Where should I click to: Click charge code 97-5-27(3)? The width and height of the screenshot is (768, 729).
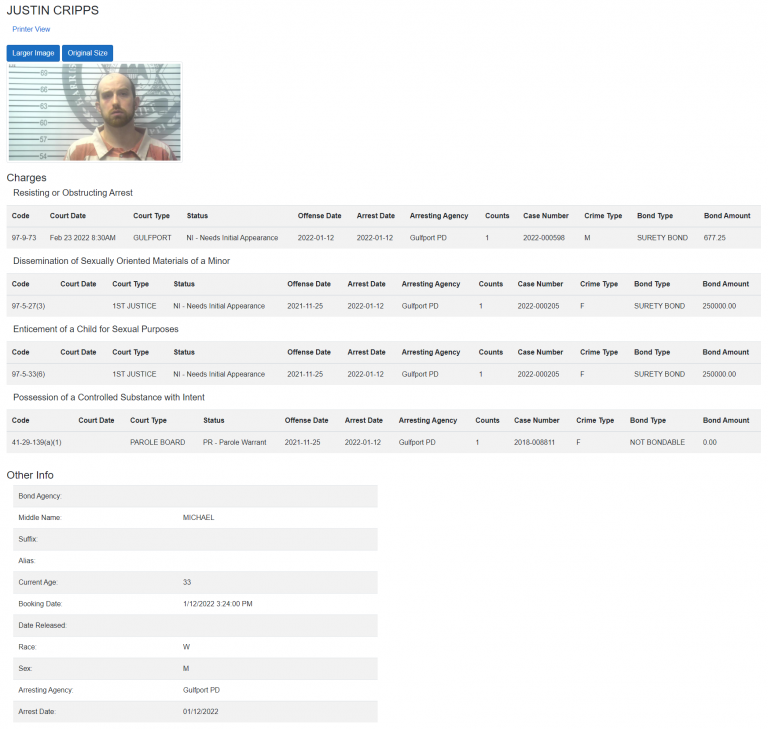tap(29, 306)
